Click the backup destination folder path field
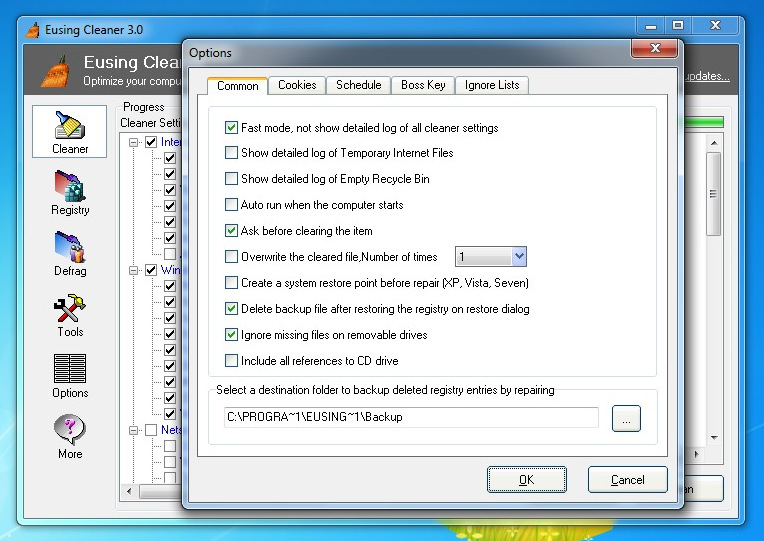The image size is (764, 541). (411, 417)
